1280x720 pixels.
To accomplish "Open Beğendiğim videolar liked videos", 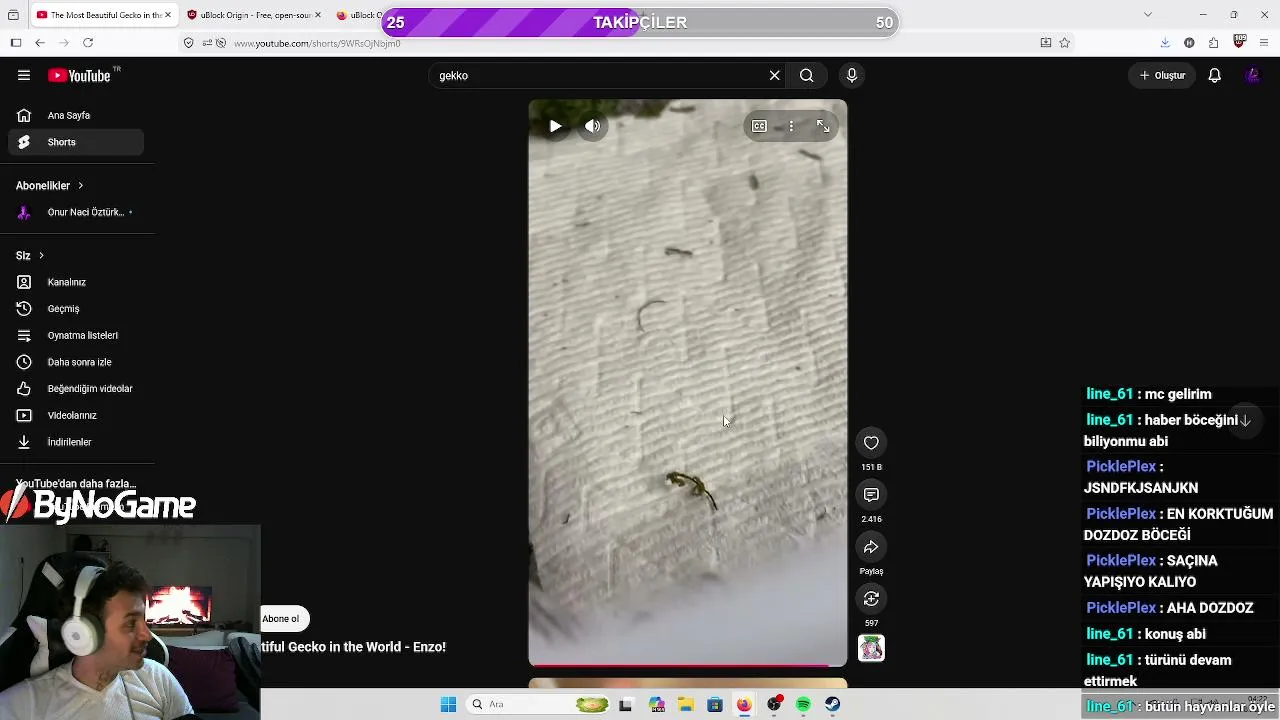I will 76,388.
